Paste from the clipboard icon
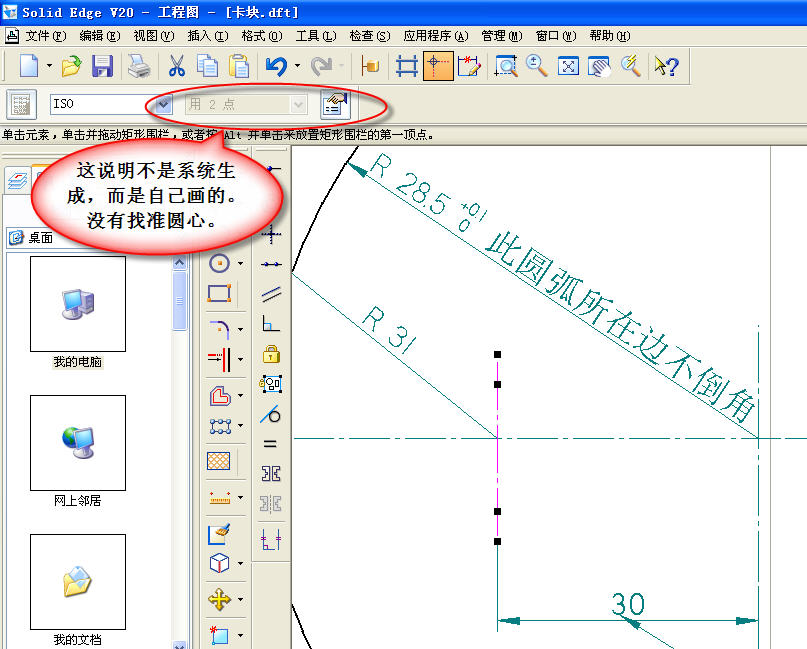807x649 pixels. [238, 66]
